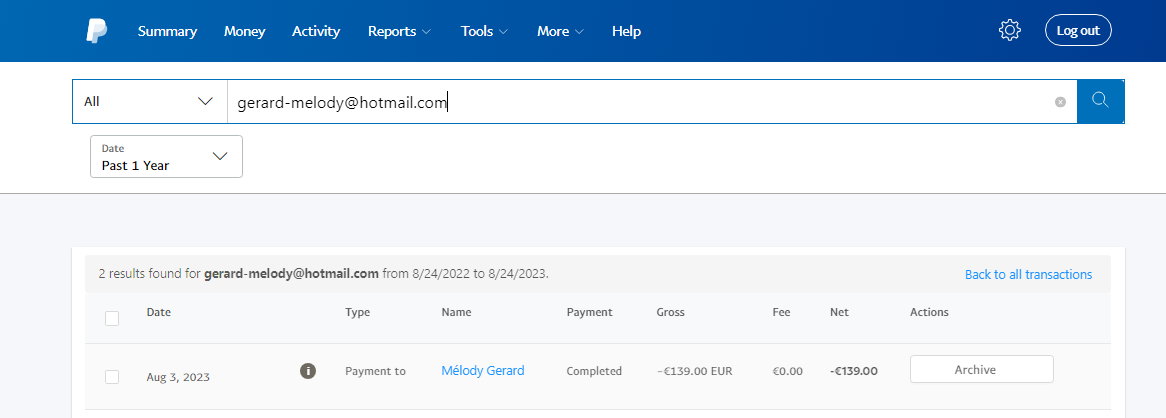This screenshot has width=1166, height=418.
Task: Expand the Tools menu
Action: tap(484, 31)
